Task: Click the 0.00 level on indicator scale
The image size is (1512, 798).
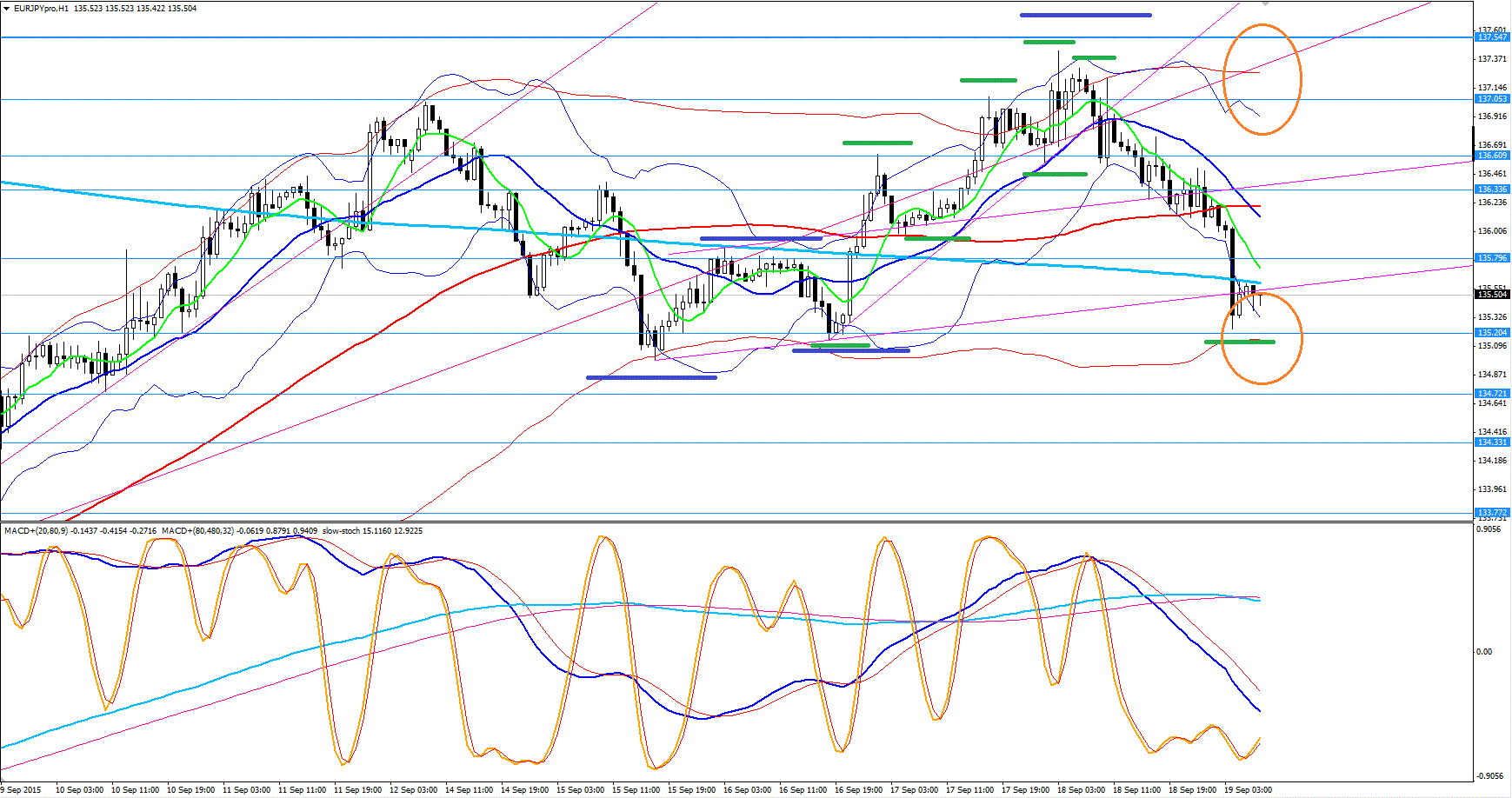Action: pyautogui.click(x=1484, y=652)
